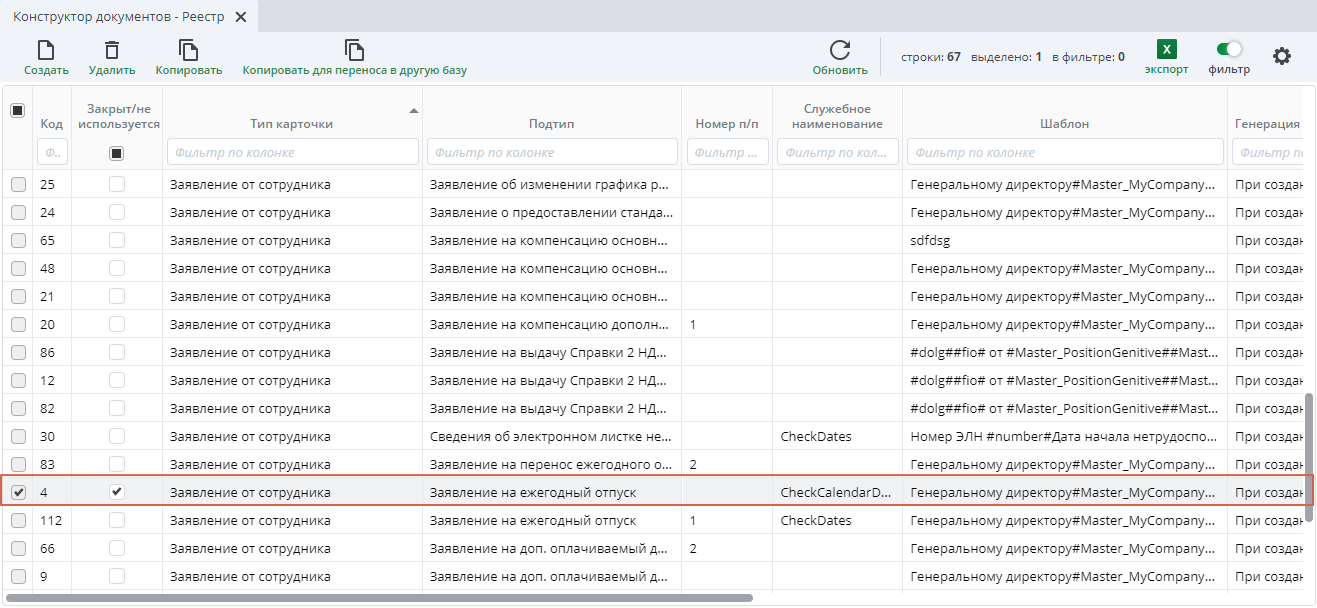Screen dimensions: 1317x608
Task: Toggle the select-all checkbox in header
Action: click(x=18, y=111)
